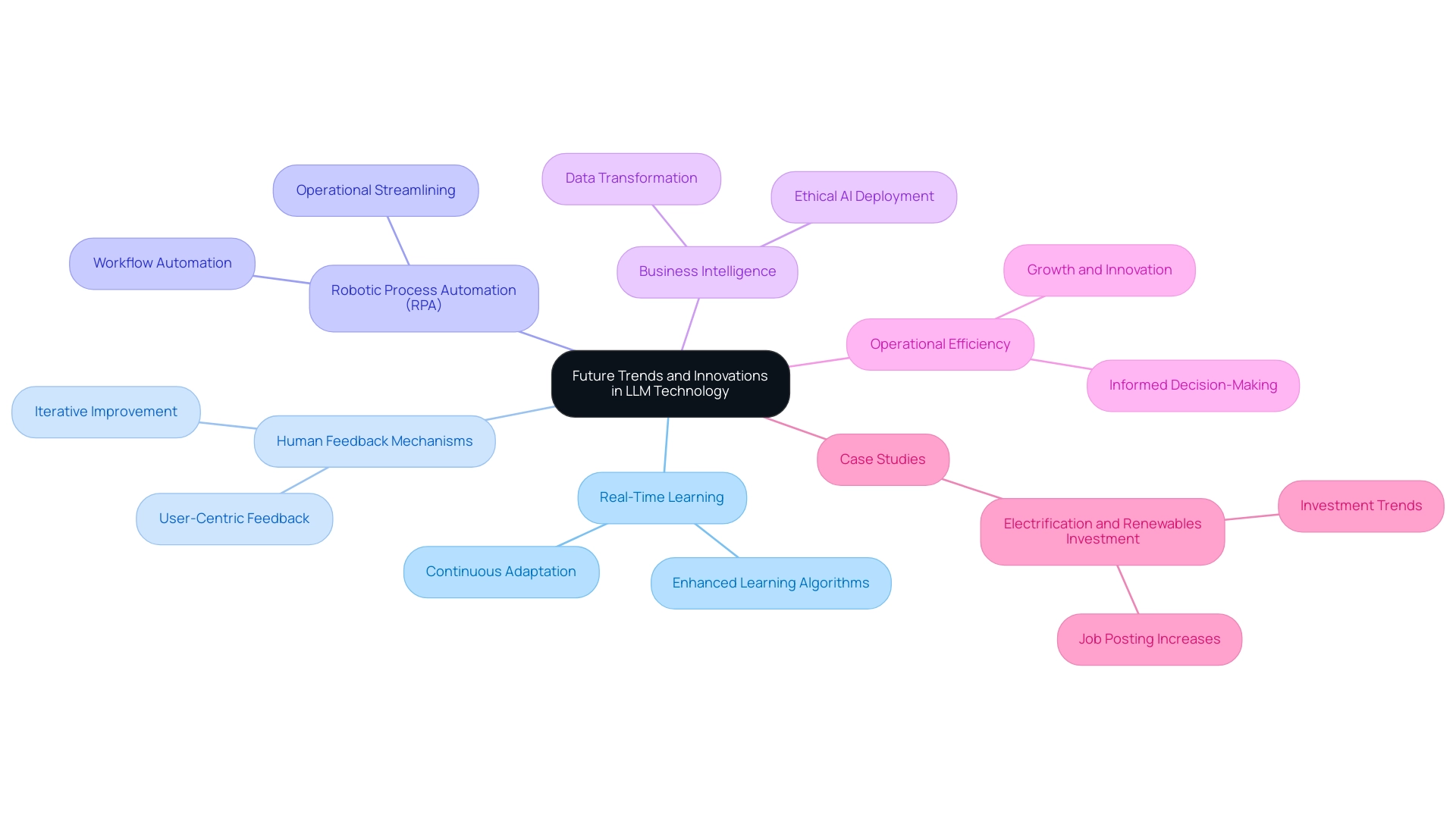Select the Real-Time Learning node
Screen dimensions: 1456x821
click(x=661, y=497)
